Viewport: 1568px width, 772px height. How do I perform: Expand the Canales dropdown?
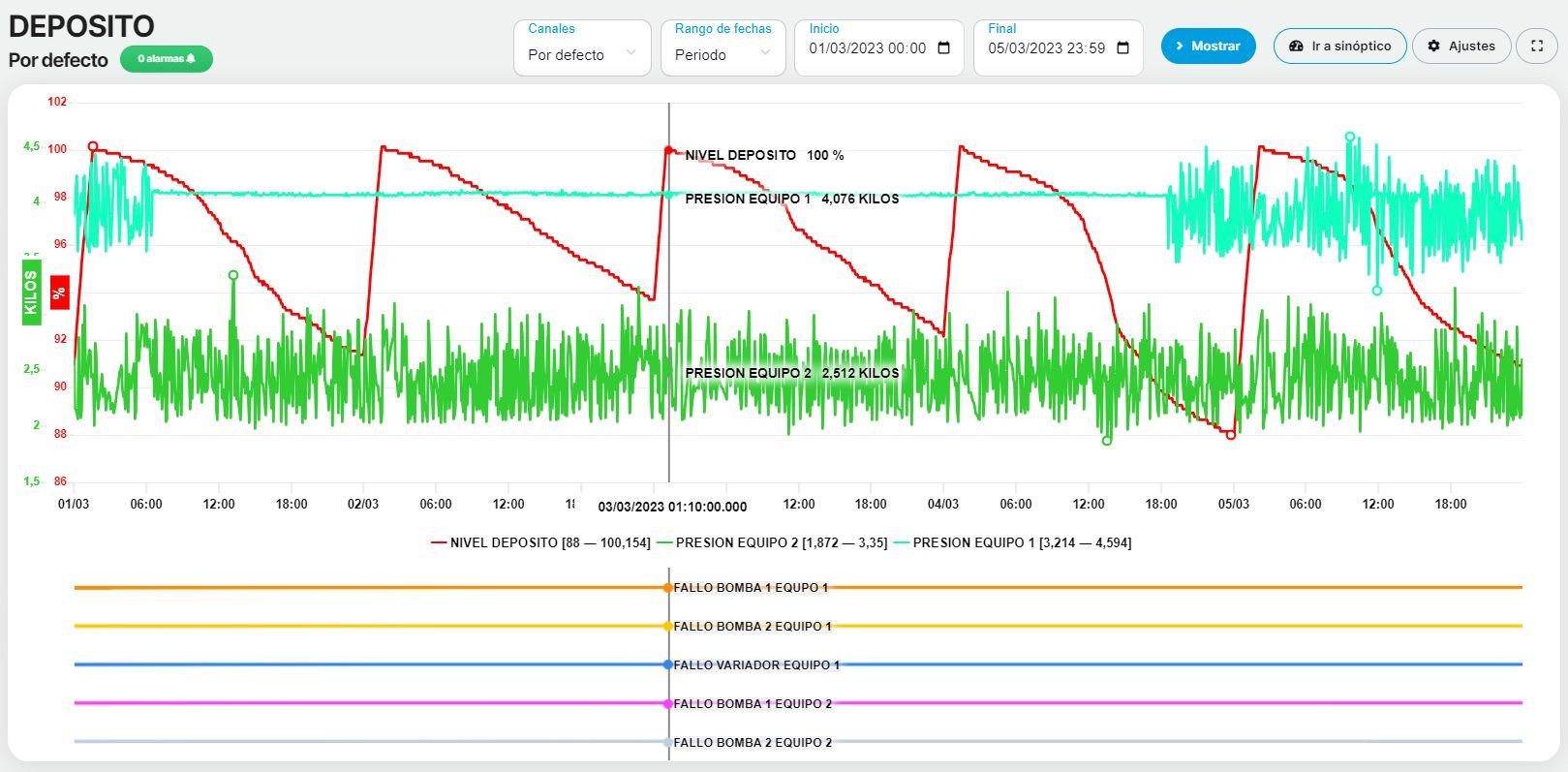[582, 47]
